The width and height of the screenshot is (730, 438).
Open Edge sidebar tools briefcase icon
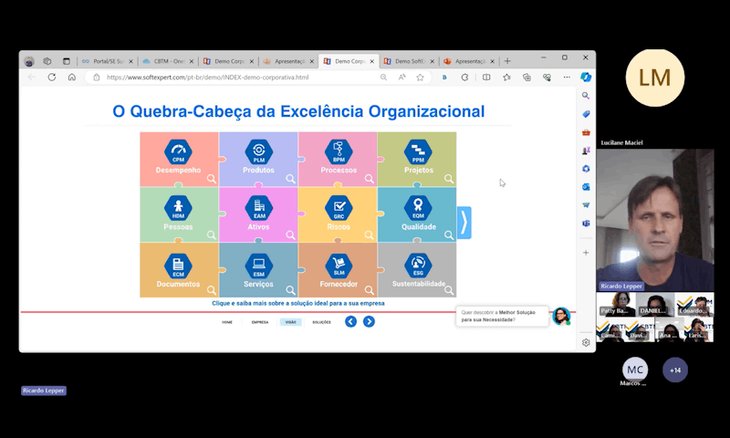click(586, 133)
